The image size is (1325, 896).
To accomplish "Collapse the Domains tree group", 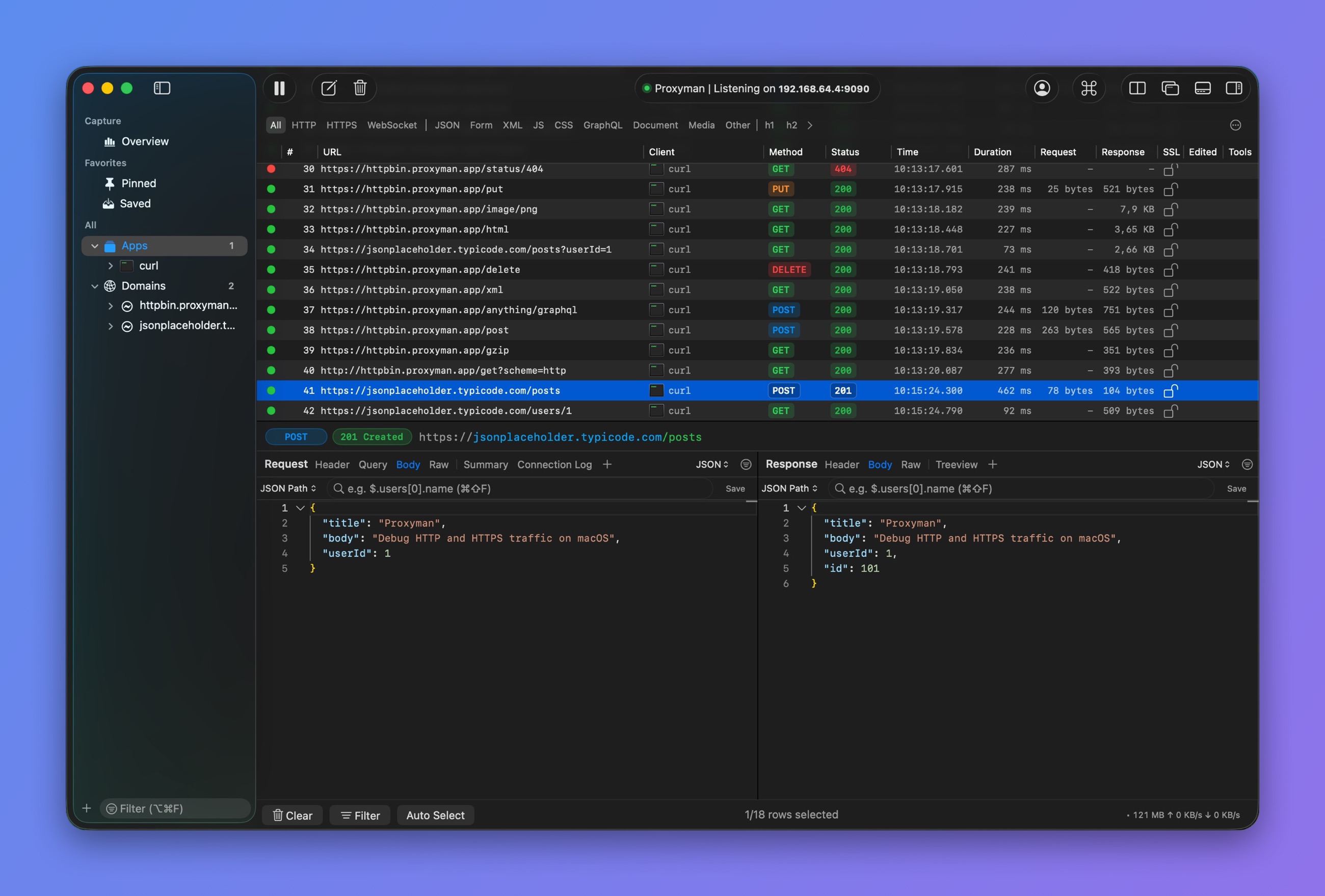I will pos(95,286).
